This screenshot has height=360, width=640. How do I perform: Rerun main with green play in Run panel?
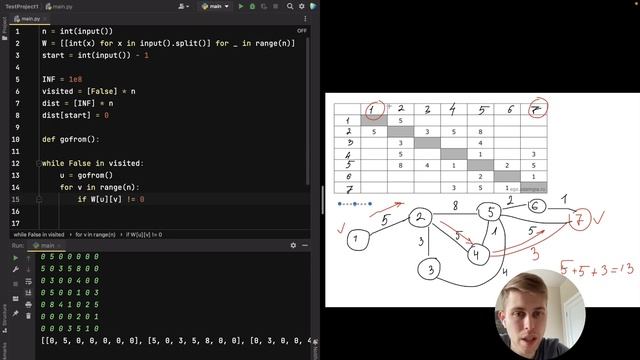click(x=16, y=258)
